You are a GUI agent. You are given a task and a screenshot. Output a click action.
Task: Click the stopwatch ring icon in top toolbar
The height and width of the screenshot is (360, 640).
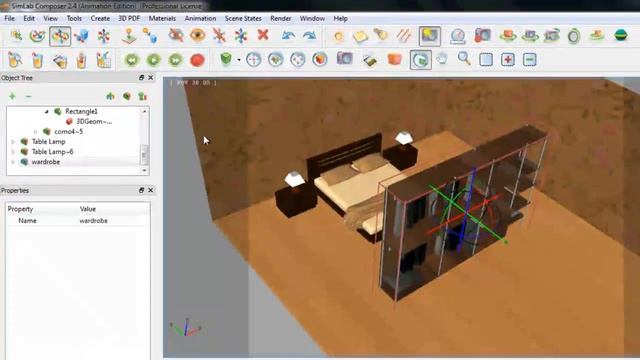pos(574,36)
